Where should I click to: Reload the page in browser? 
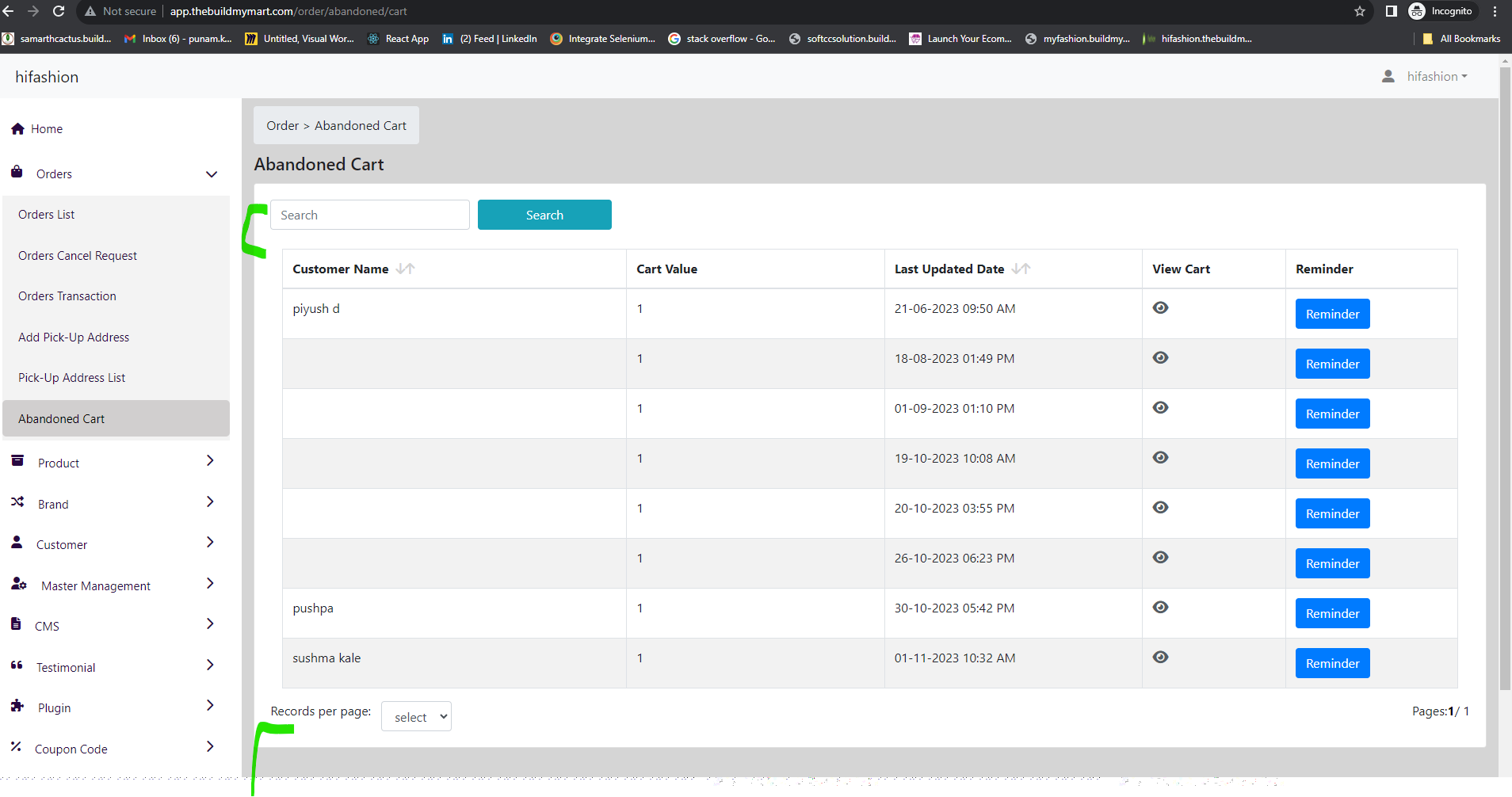[x=59, y=11]
